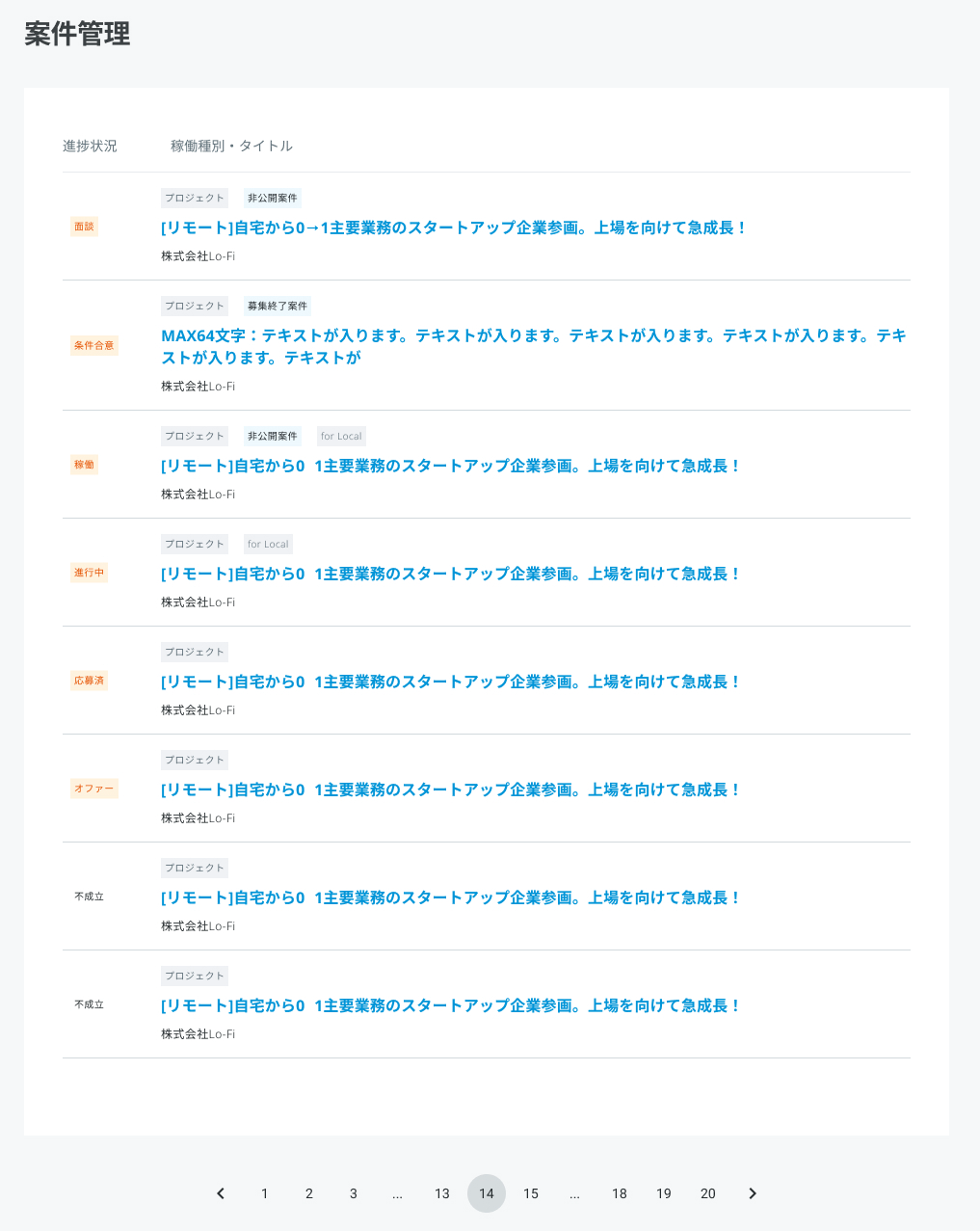The image size is (980, 1231).
Task: Jump to page 2 in pagination
Action: [309, 1193]
